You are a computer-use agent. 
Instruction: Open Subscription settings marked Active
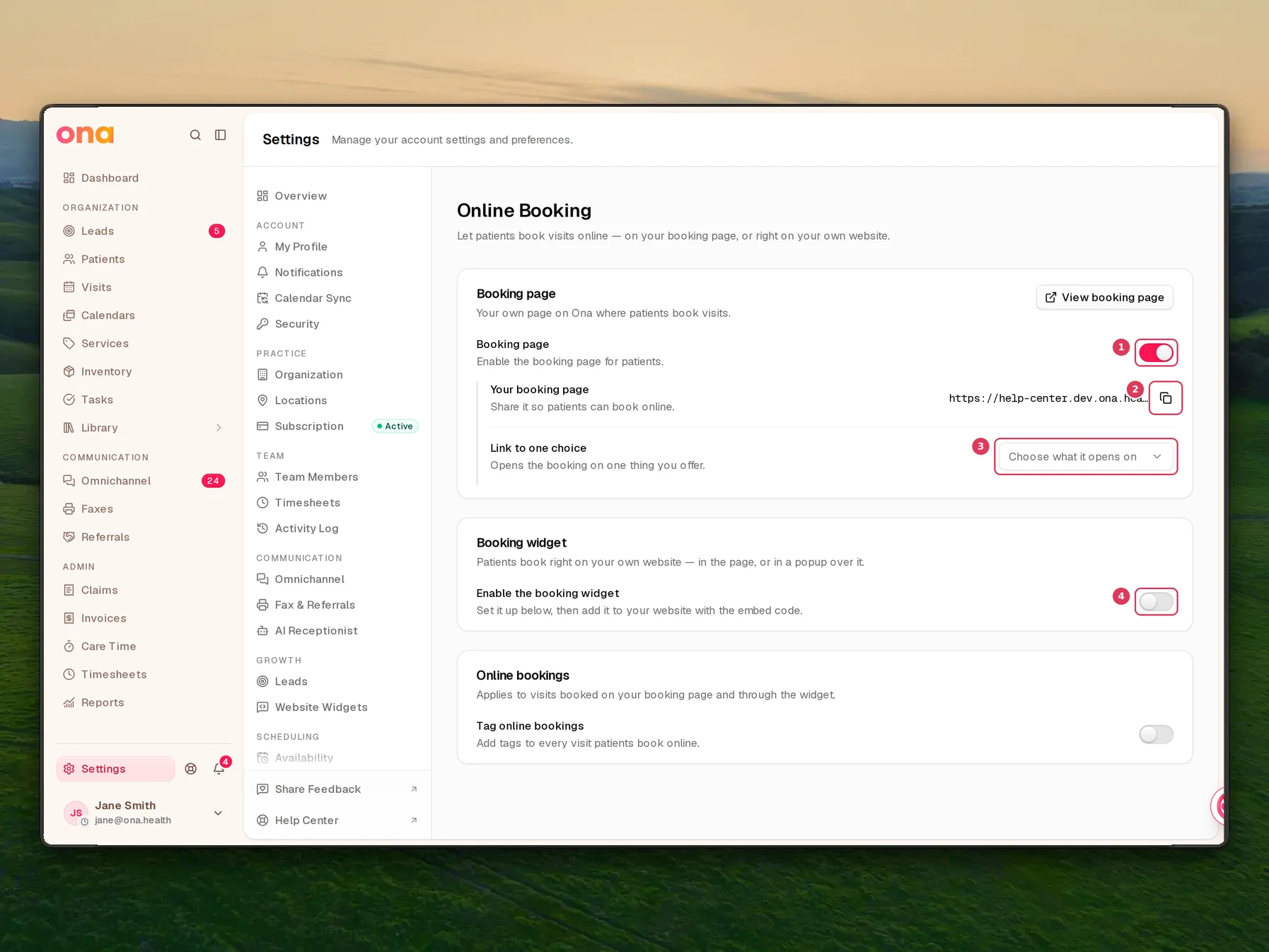tap(337, 426)
